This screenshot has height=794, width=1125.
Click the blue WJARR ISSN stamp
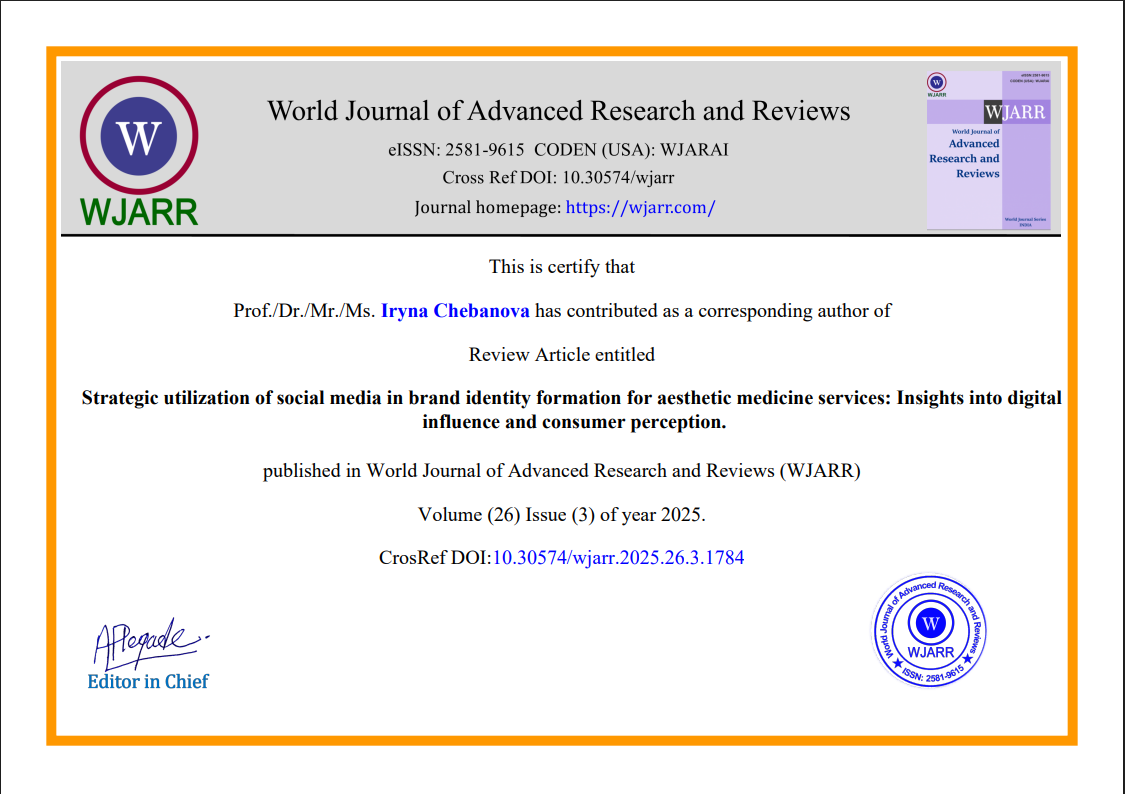click(930, 630)
